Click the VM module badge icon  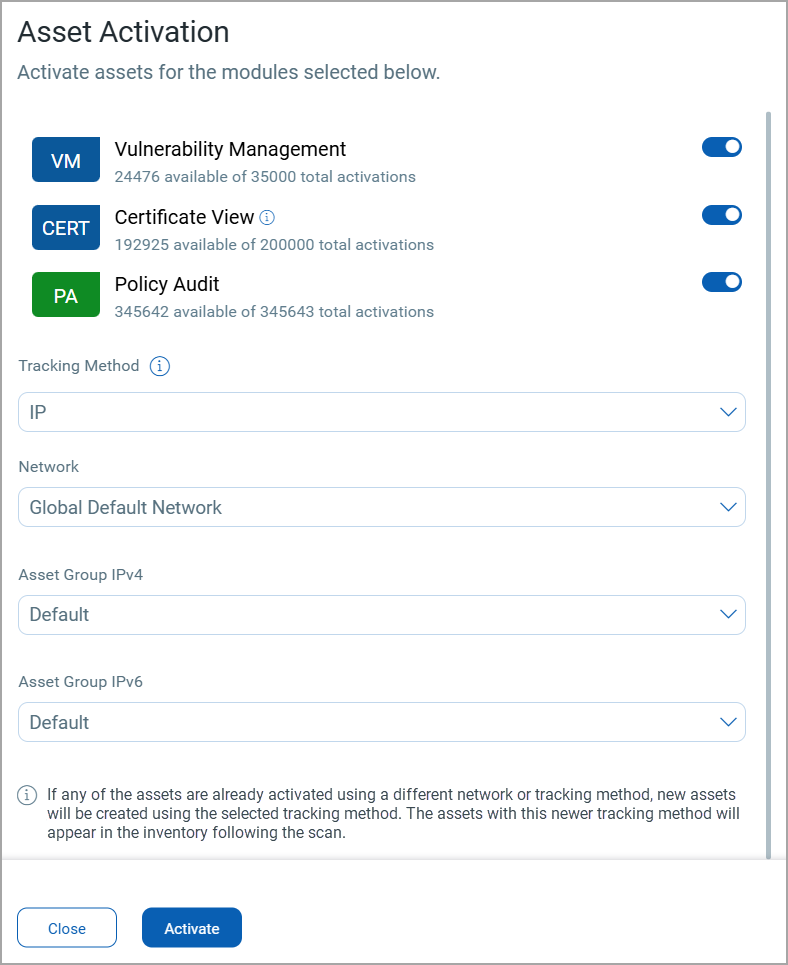pos(66,160)
